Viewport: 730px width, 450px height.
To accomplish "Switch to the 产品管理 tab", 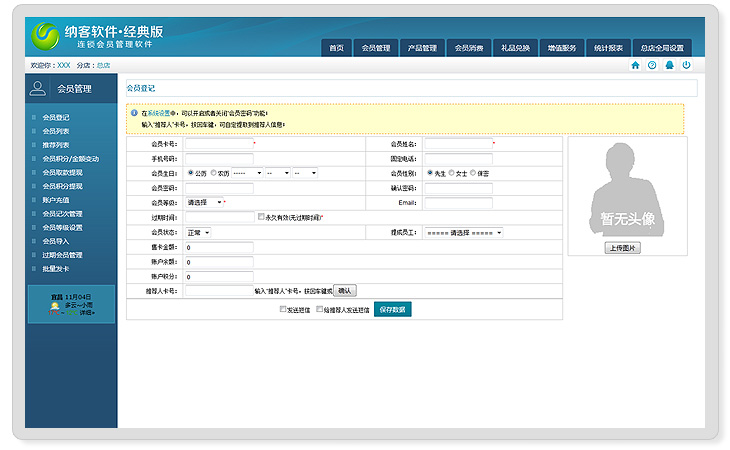I will (x=422, y=48).
